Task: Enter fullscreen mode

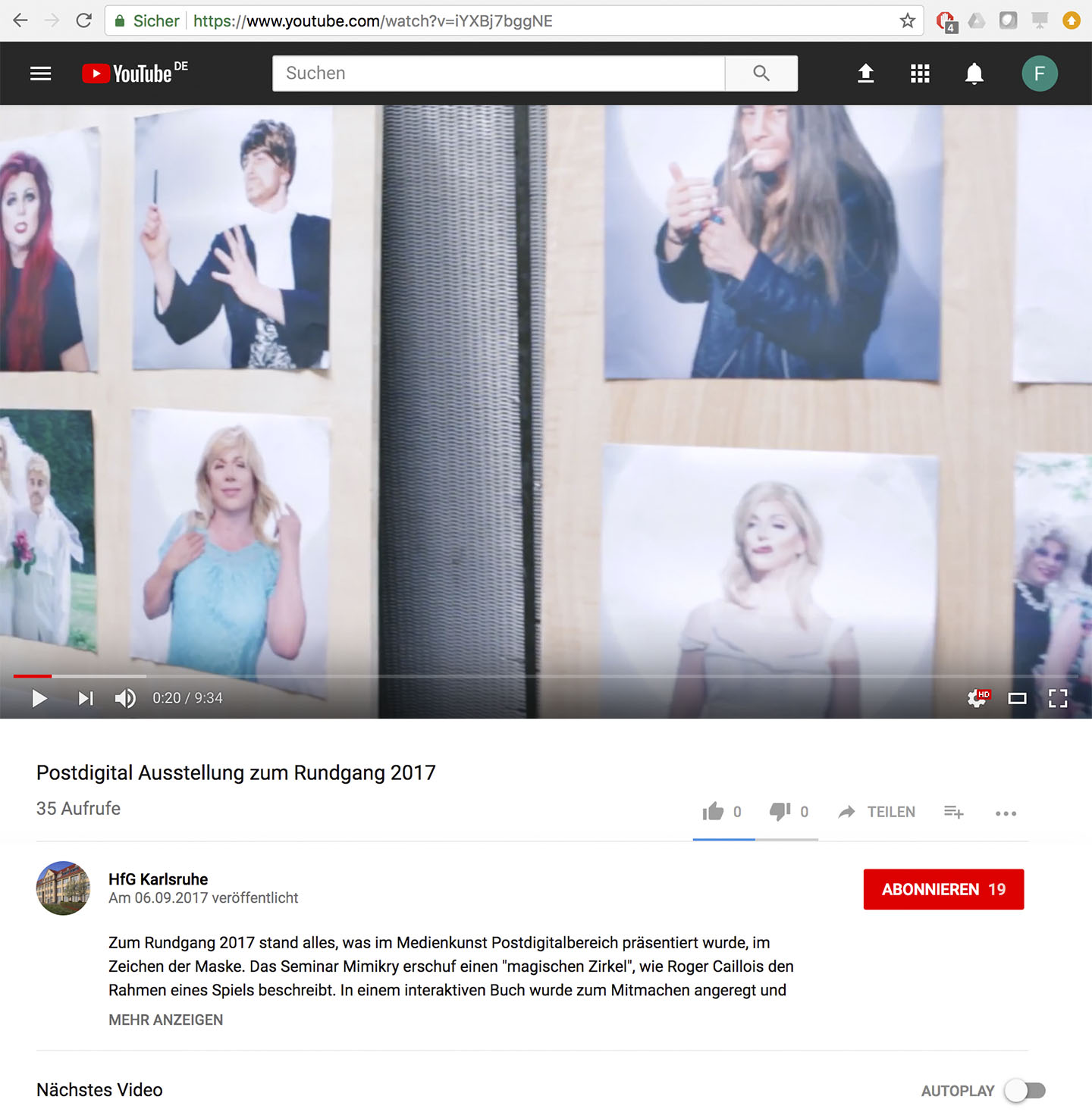Action: coord(1058,698)
